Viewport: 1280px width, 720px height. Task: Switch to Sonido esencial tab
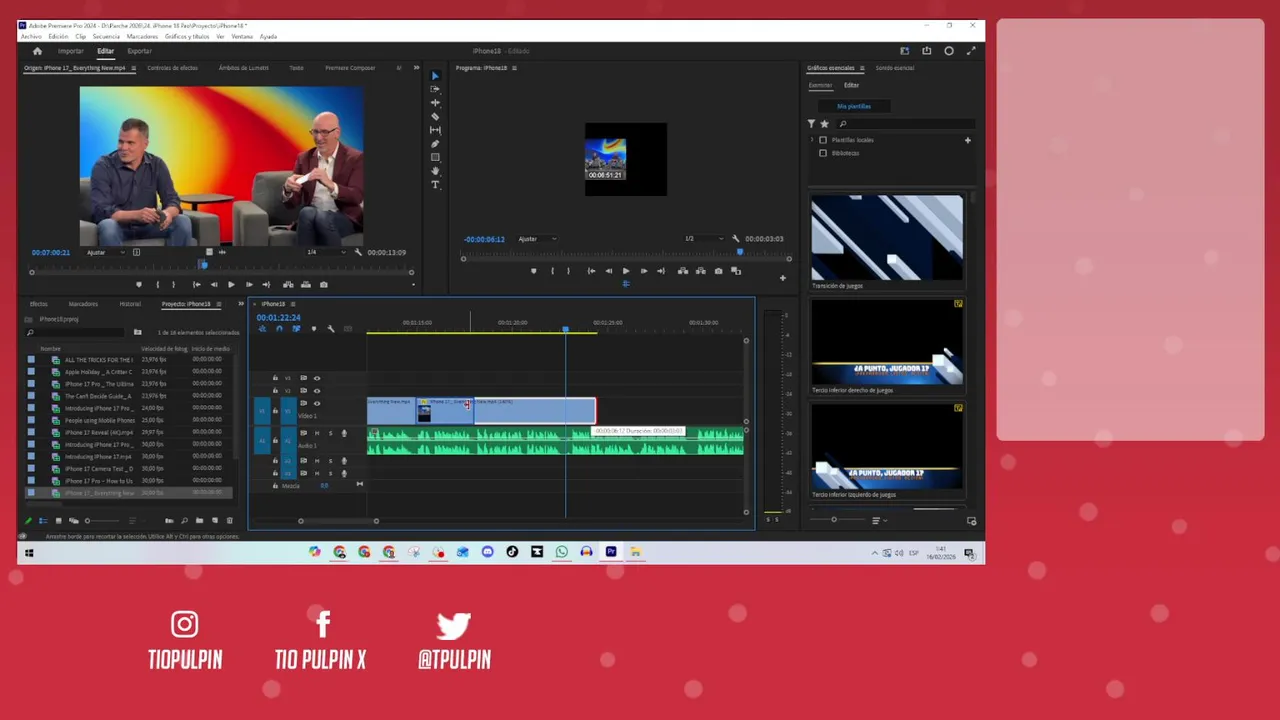tap(895, 68)
